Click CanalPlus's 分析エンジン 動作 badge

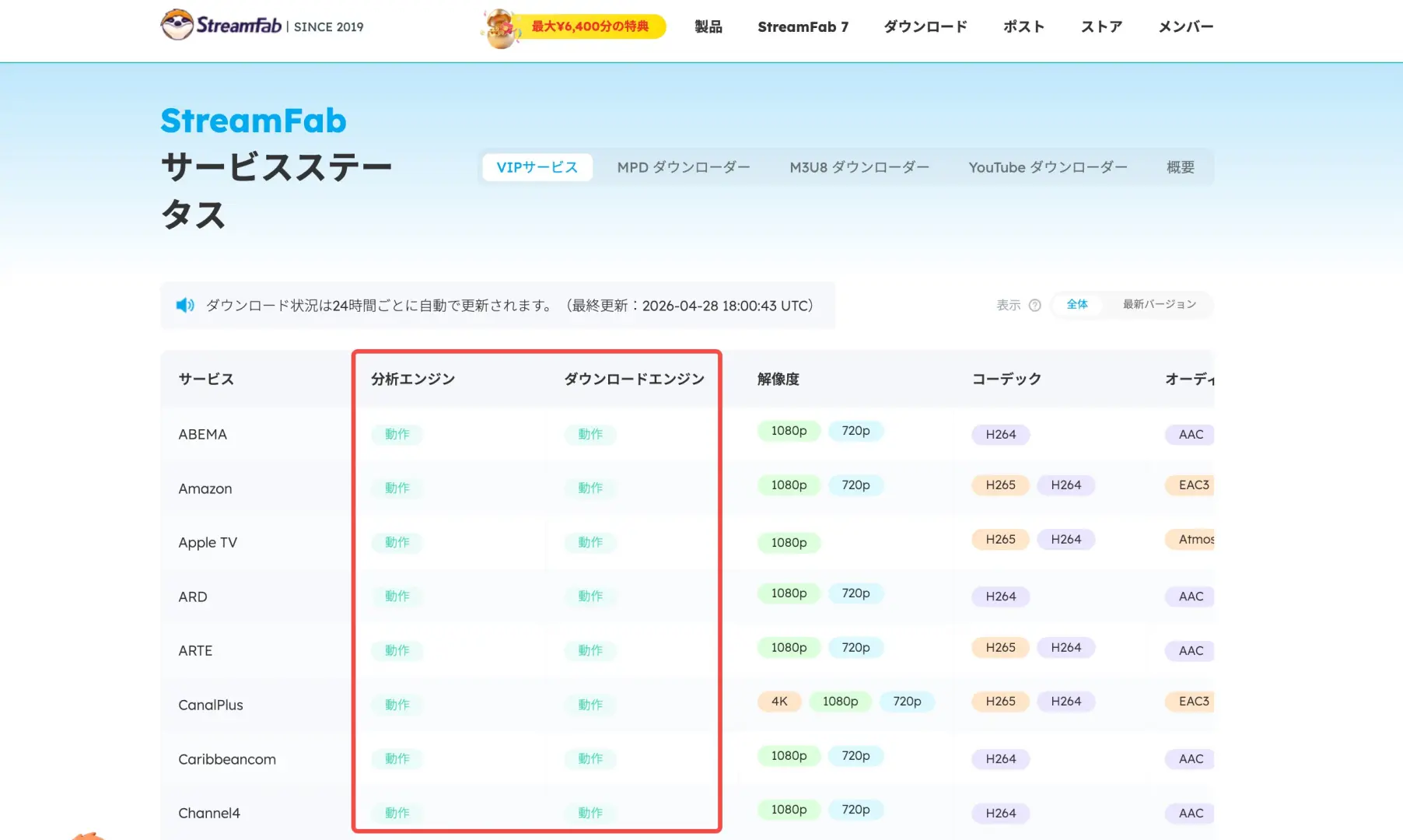tap(397, 705)
